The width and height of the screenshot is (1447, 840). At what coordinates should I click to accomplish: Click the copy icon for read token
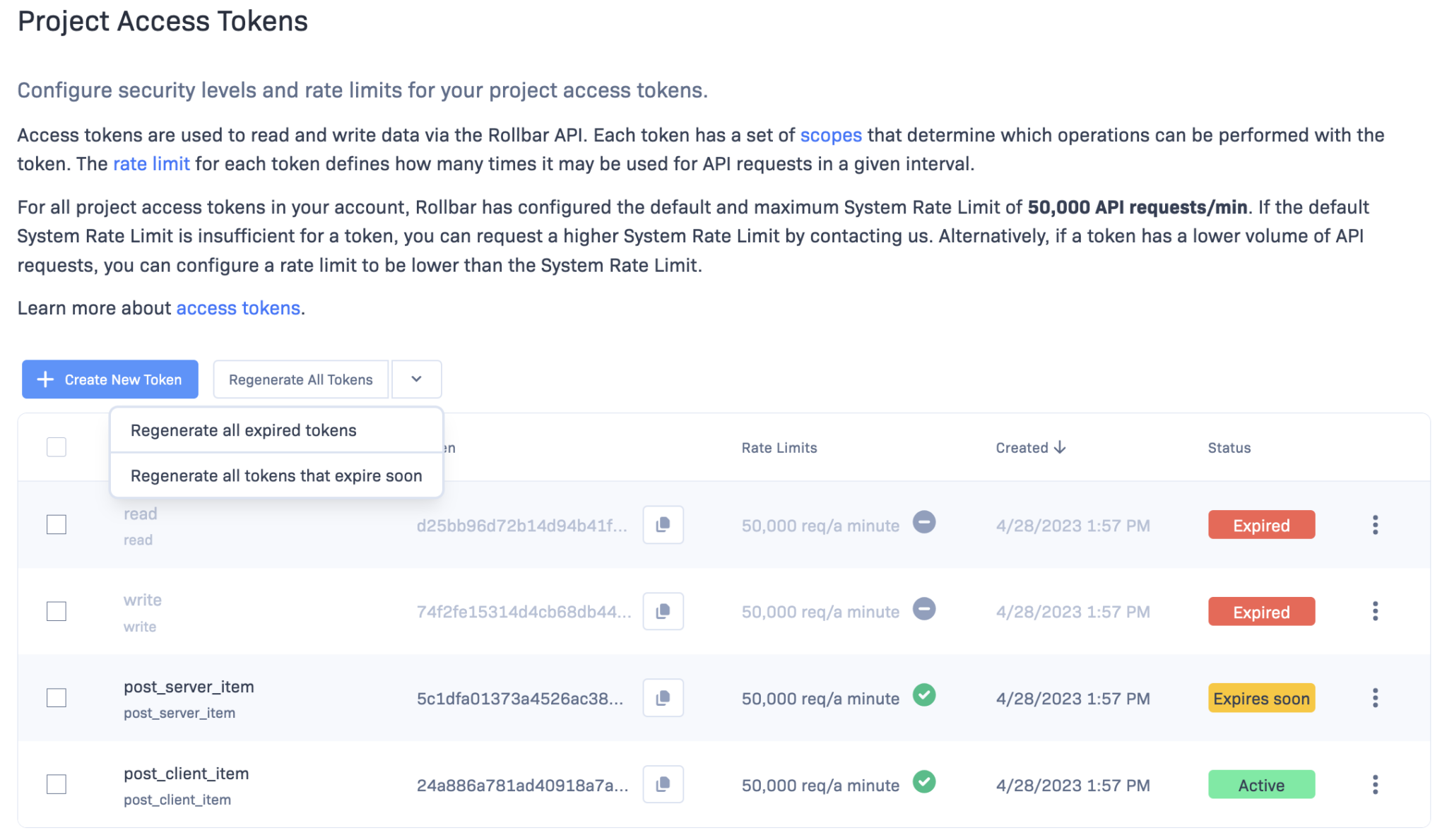point(663,525)
